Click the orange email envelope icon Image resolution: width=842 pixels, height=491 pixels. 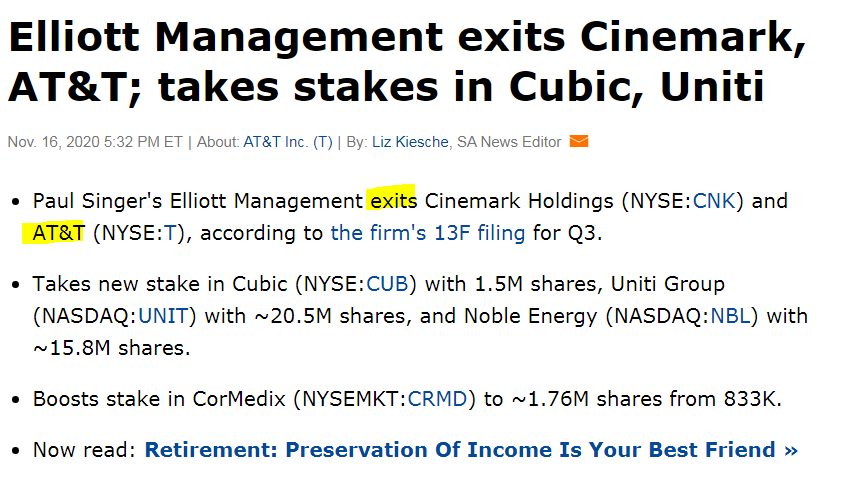(579, 142)
